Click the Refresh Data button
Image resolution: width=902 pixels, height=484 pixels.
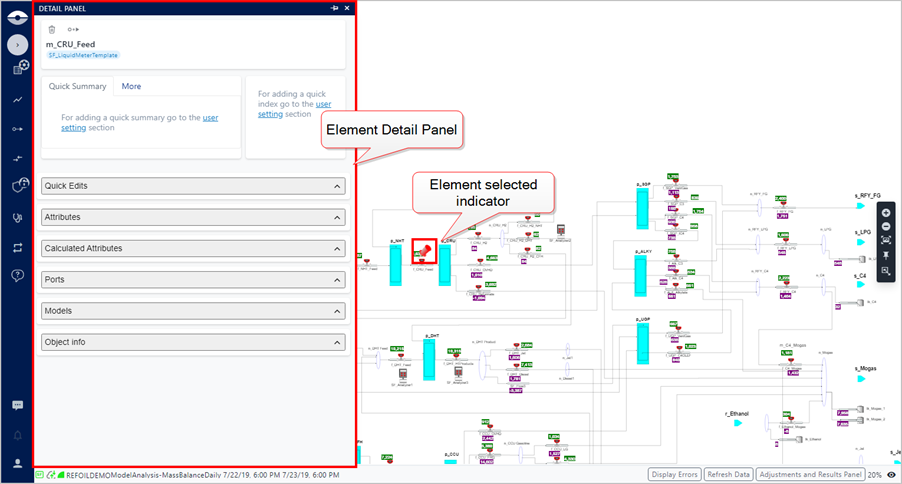tap(728, 475)
